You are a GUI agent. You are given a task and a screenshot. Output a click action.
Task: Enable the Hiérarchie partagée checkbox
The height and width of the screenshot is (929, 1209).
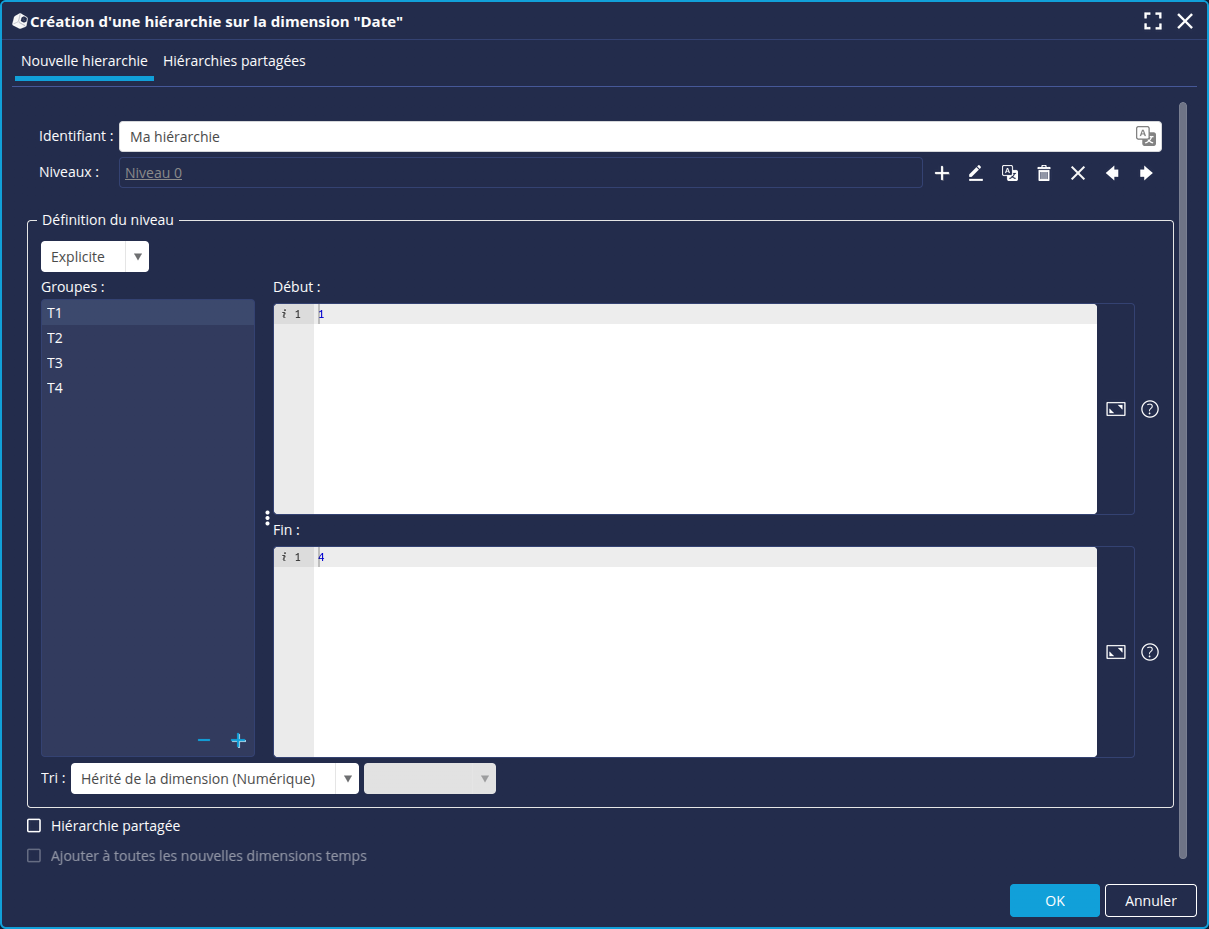34,826
